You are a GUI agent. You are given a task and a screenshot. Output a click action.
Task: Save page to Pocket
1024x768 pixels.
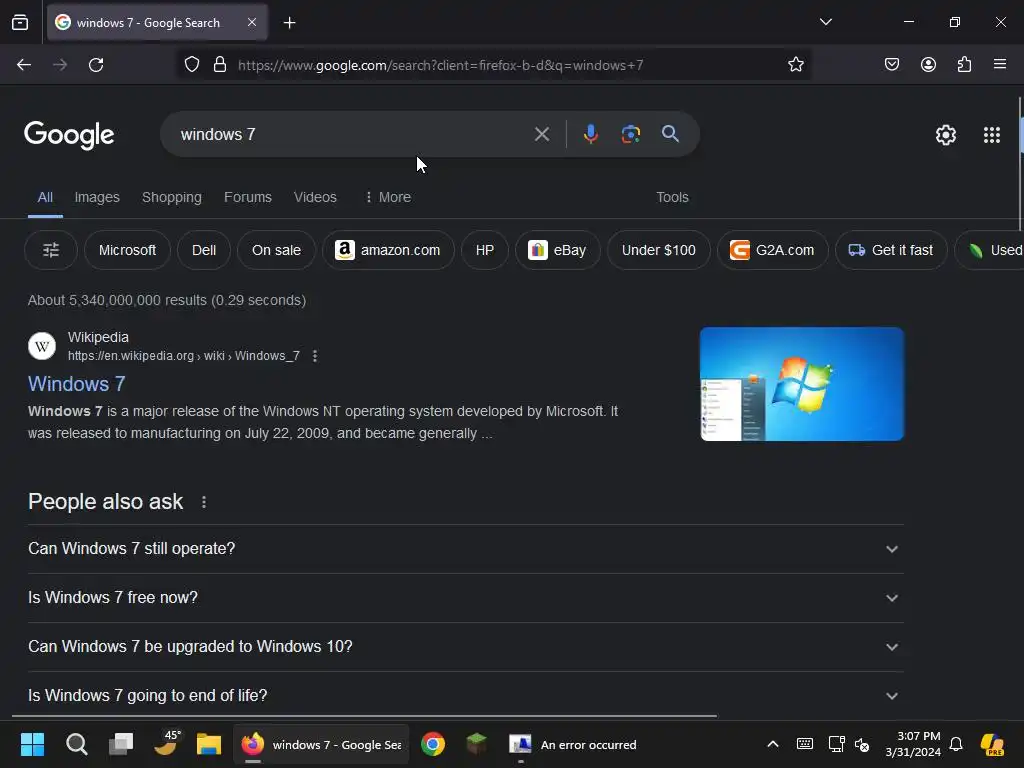(x=891, y=64)
